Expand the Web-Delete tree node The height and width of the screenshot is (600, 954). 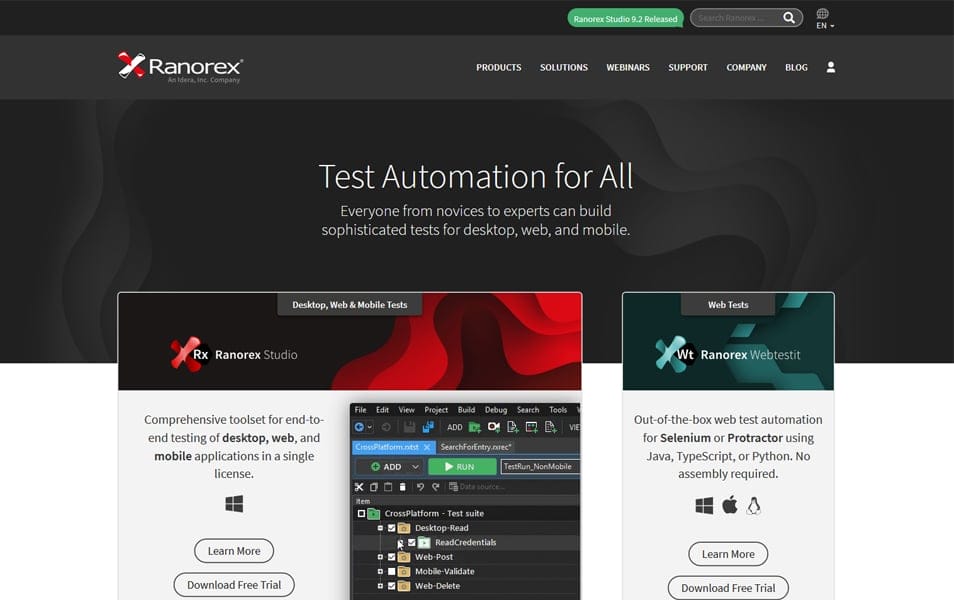pos(380,586)
